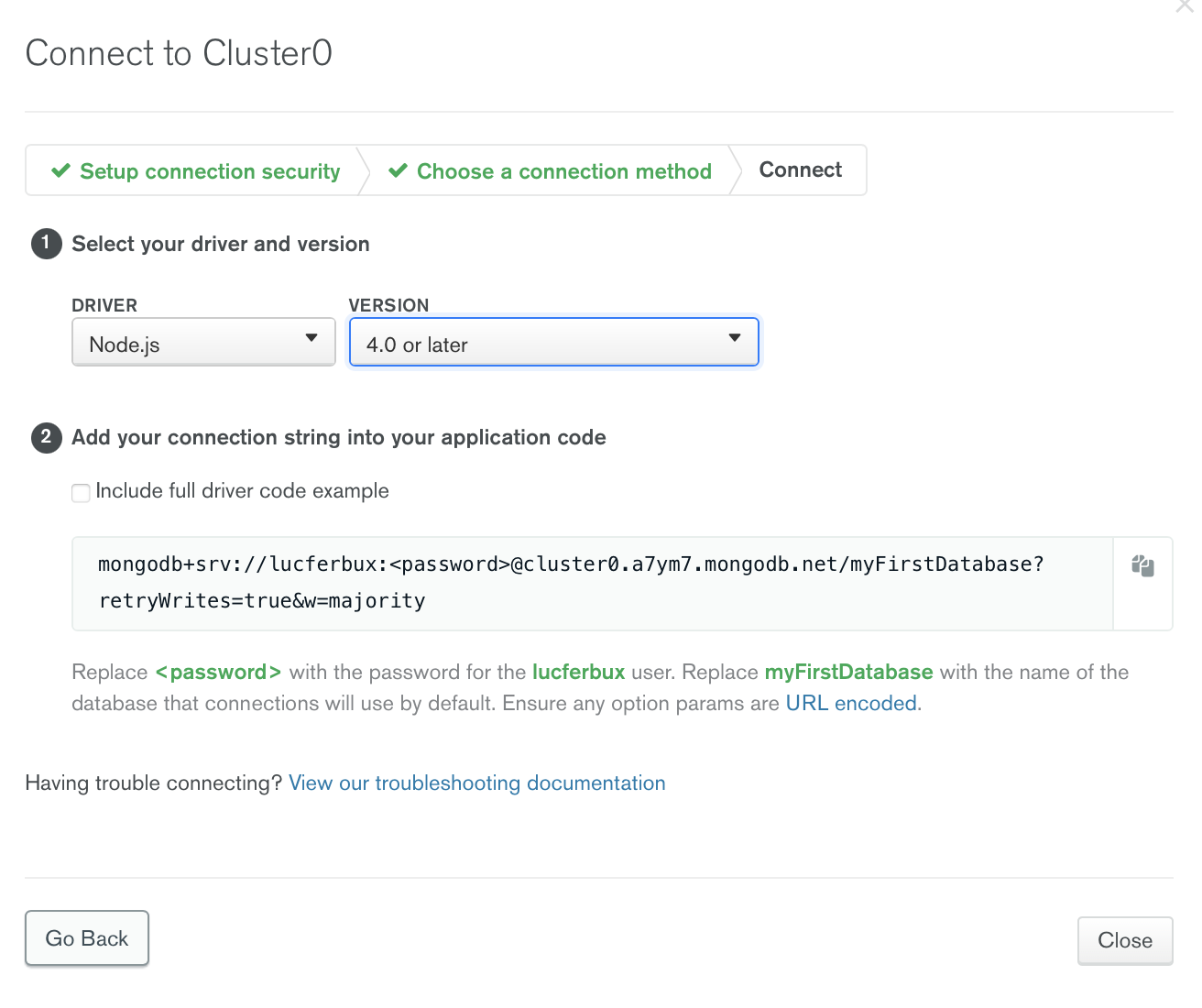Enable Include full driver code example checkbox
This screenshot has height=1008, width=1202.
82,492
